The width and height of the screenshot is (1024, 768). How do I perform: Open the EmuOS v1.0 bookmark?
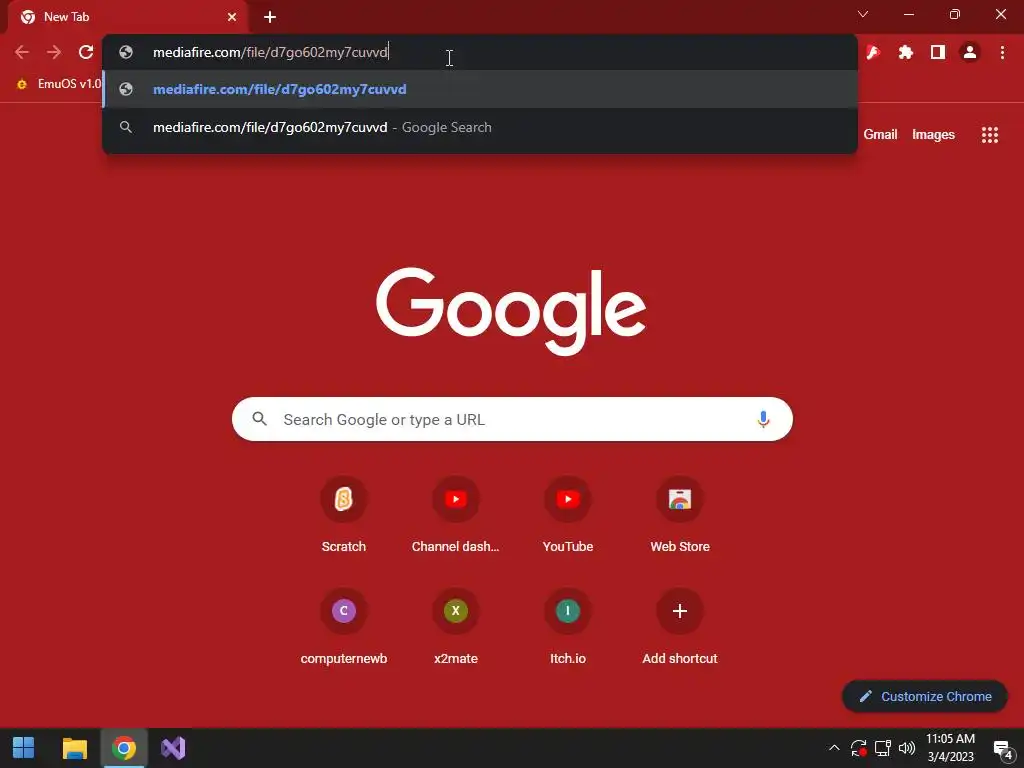[x=61, y=84]
